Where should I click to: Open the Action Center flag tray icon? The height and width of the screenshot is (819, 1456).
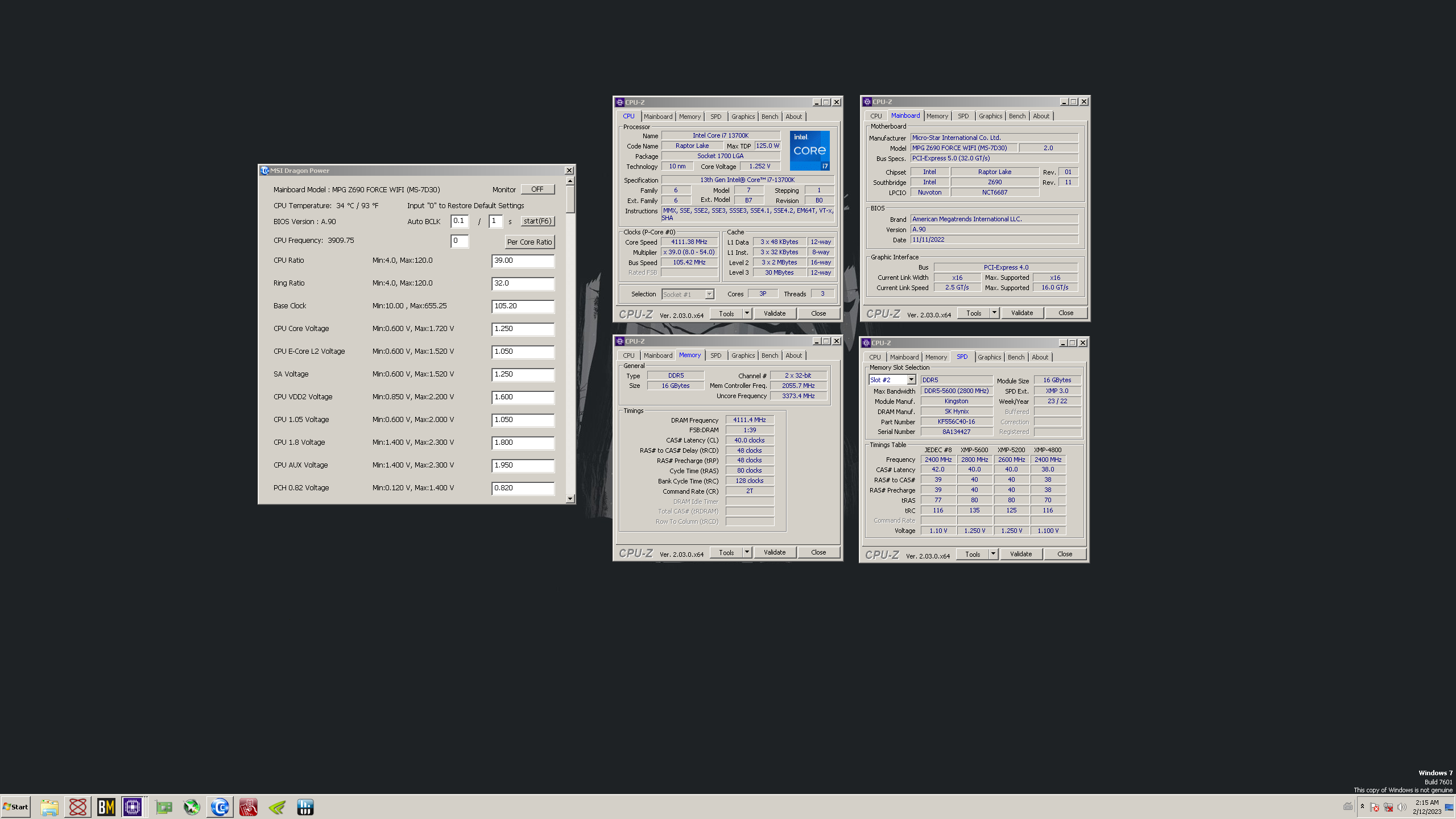(1375, 807)
